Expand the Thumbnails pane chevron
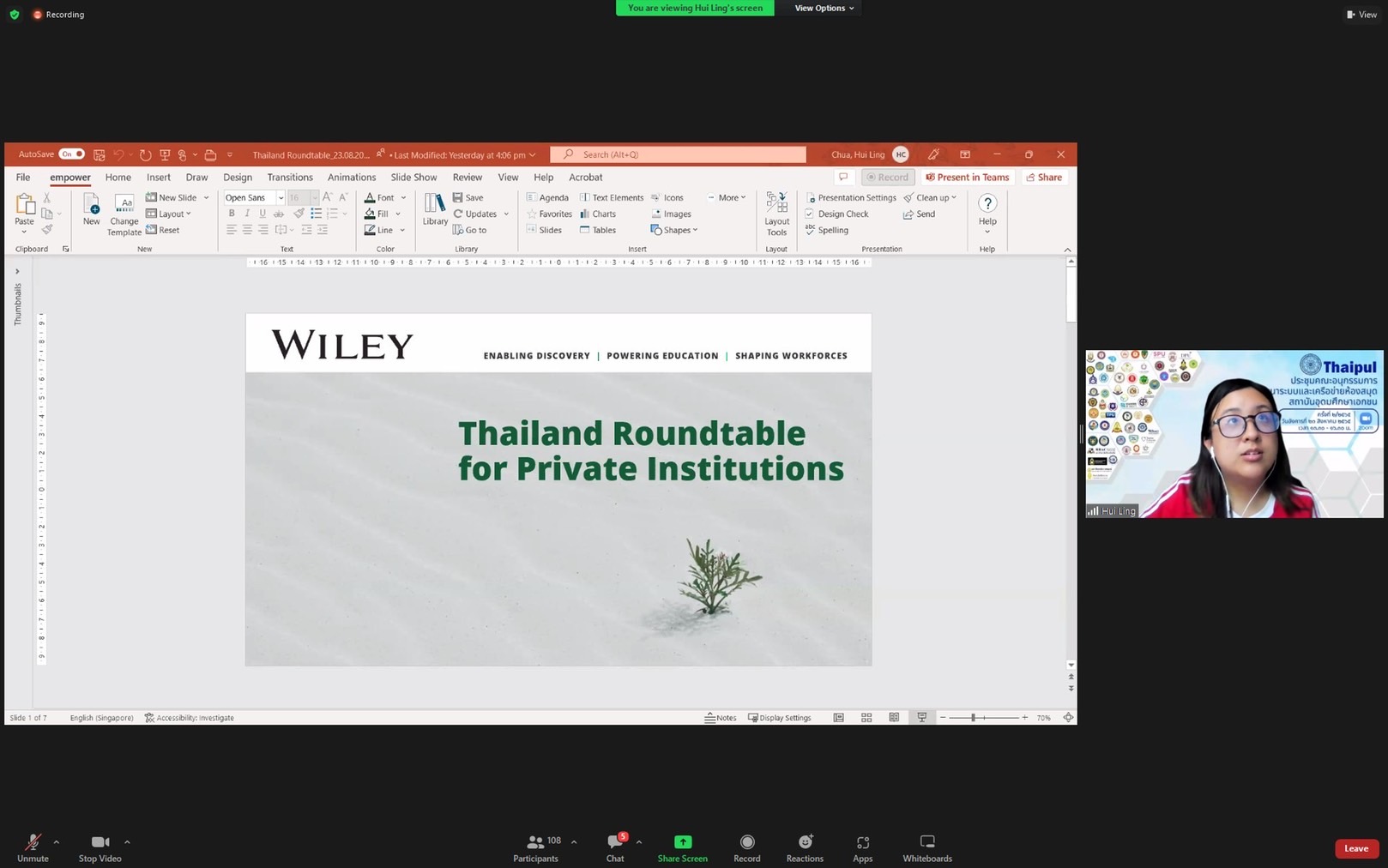The height and width of the screenshot is (868, 1388). (17, 271)
